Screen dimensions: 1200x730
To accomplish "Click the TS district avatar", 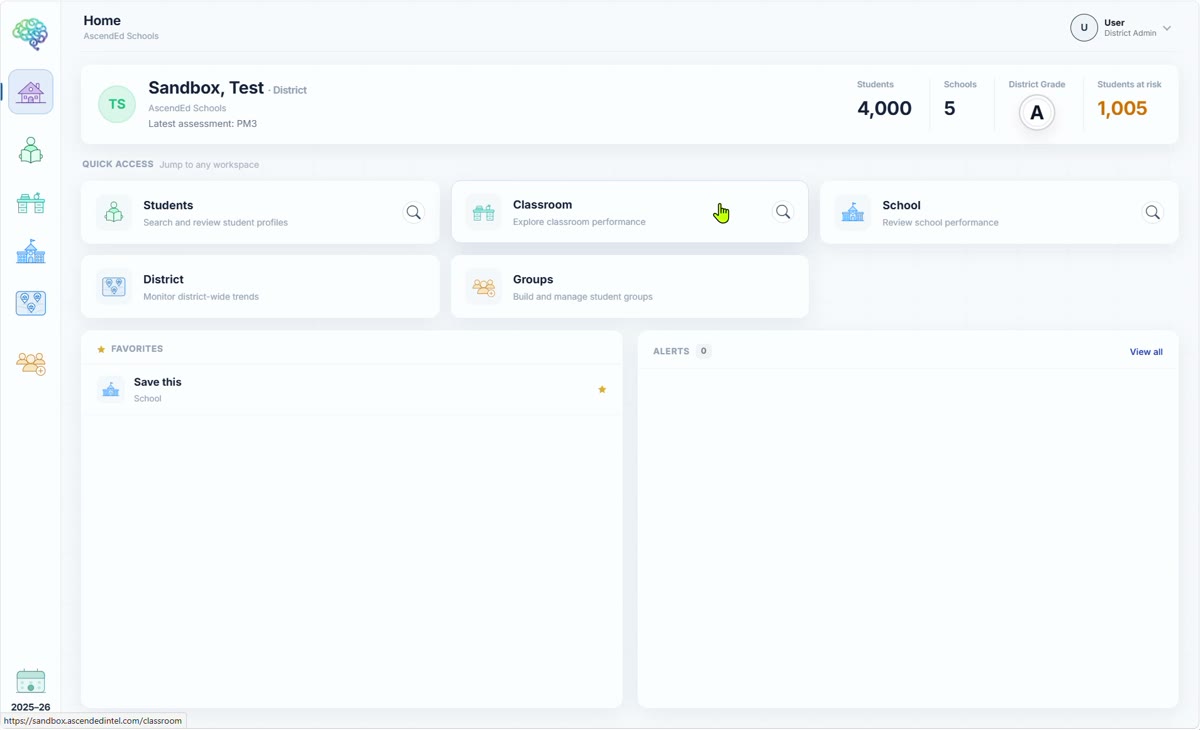I will tap(117, 104).
